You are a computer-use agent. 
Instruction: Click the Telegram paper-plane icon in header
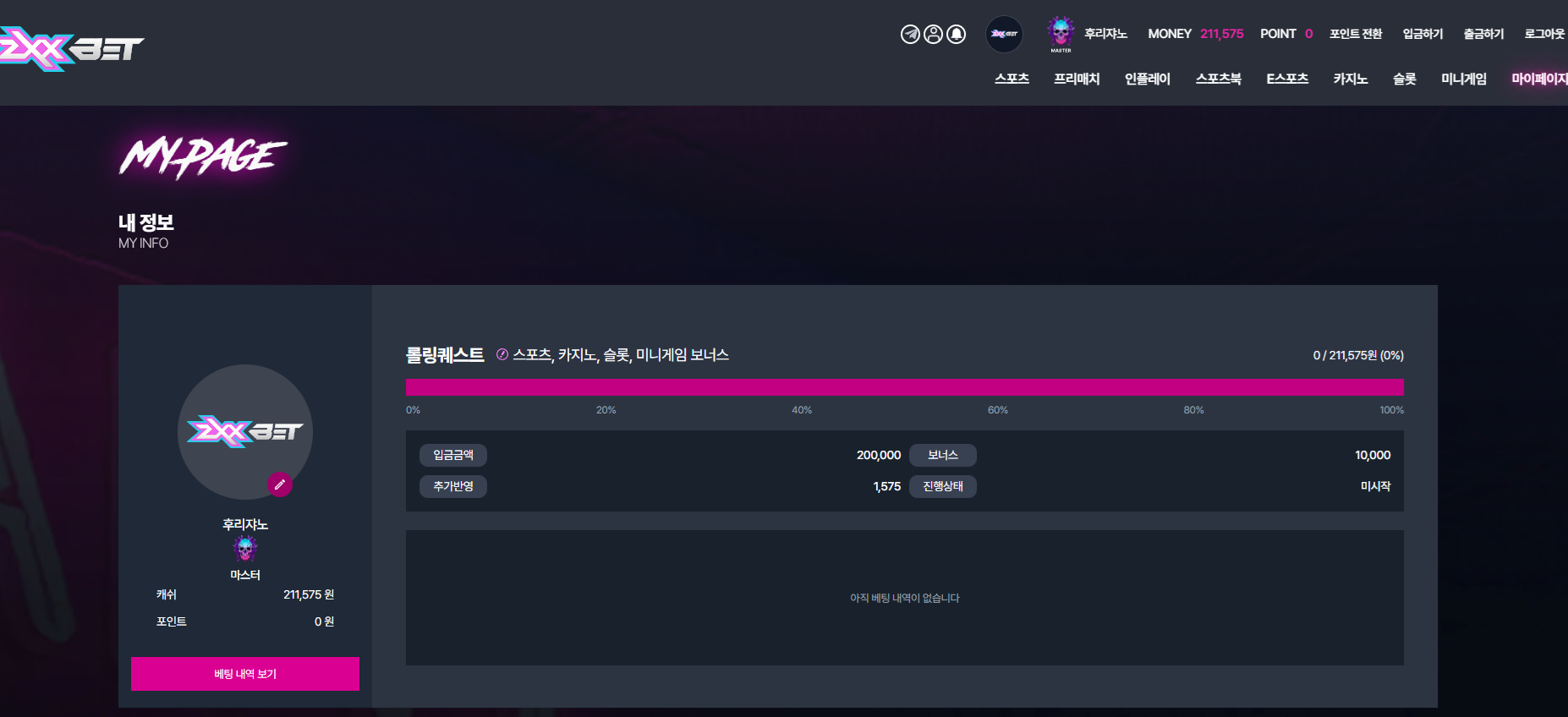[x=910, y=34]
